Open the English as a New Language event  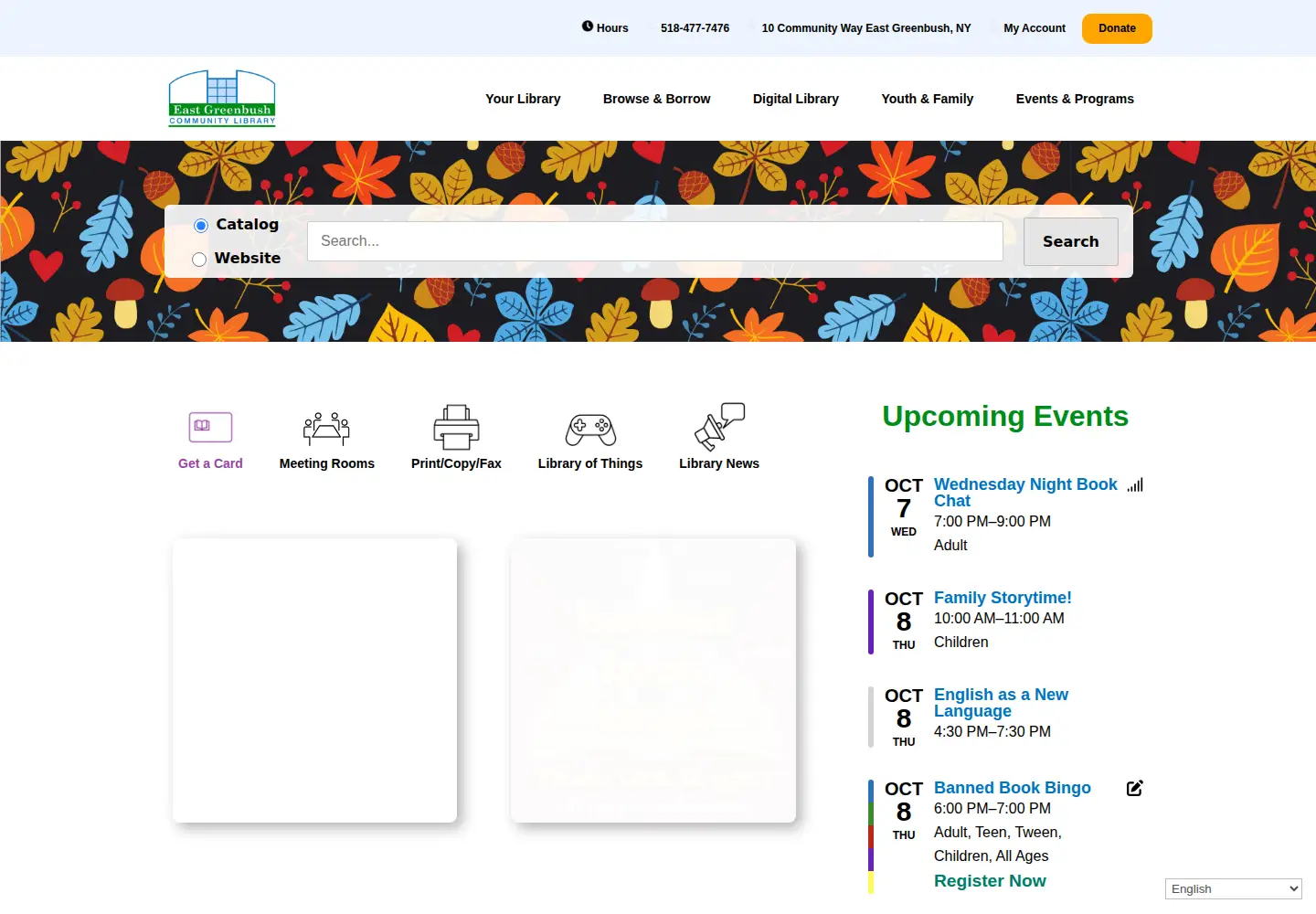pyautogui.click(x=1001, y=703)
